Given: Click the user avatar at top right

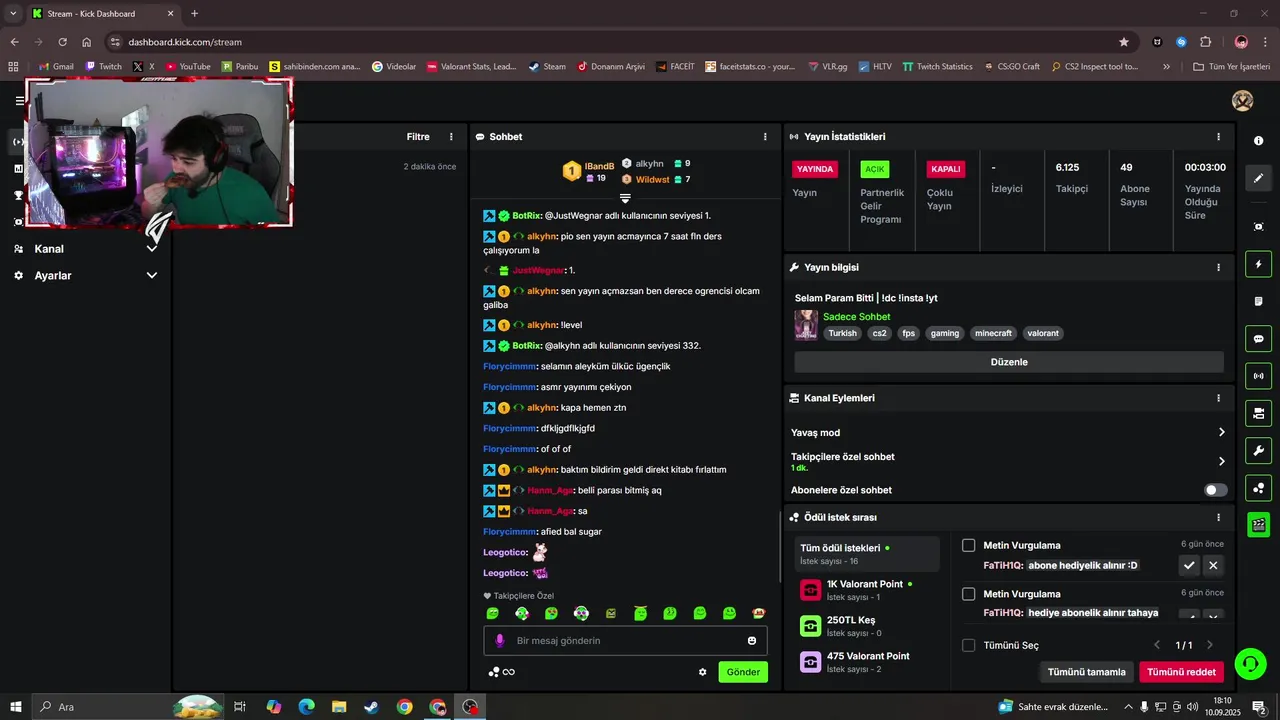Looking at the screenshot, I should (x=1242, y=101).
